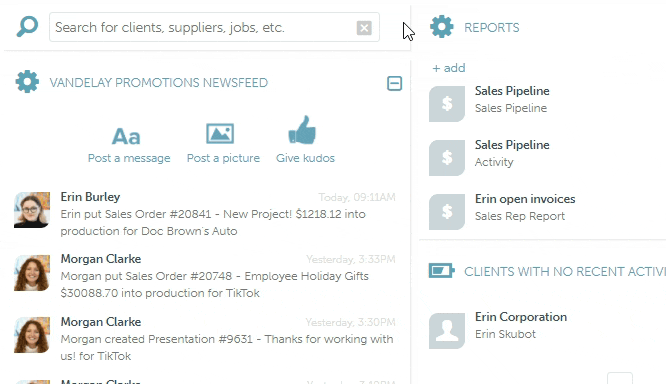The width and height of the screenshot is (666, 384).
Task: Click Morgan Clarke's avatar on the Presentation #9631 post
Action: click(32, 335)
